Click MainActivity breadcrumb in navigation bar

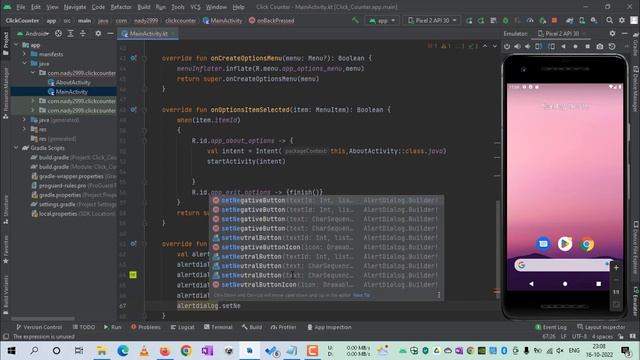click(222, 20)
